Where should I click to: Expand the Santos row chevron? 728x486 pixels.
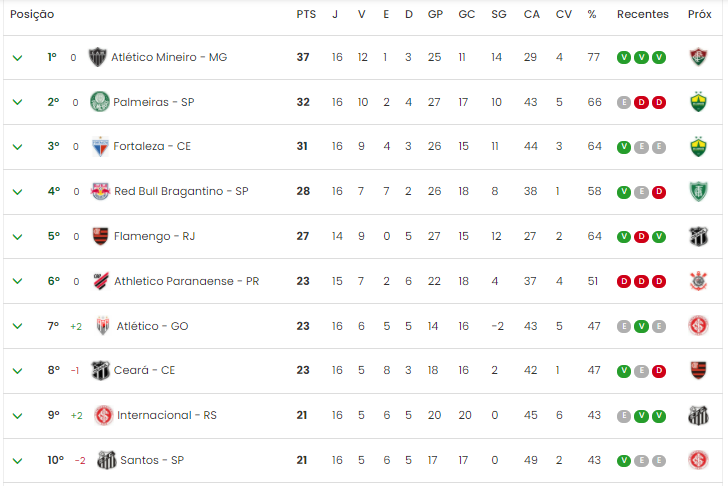tap(17, 461)
